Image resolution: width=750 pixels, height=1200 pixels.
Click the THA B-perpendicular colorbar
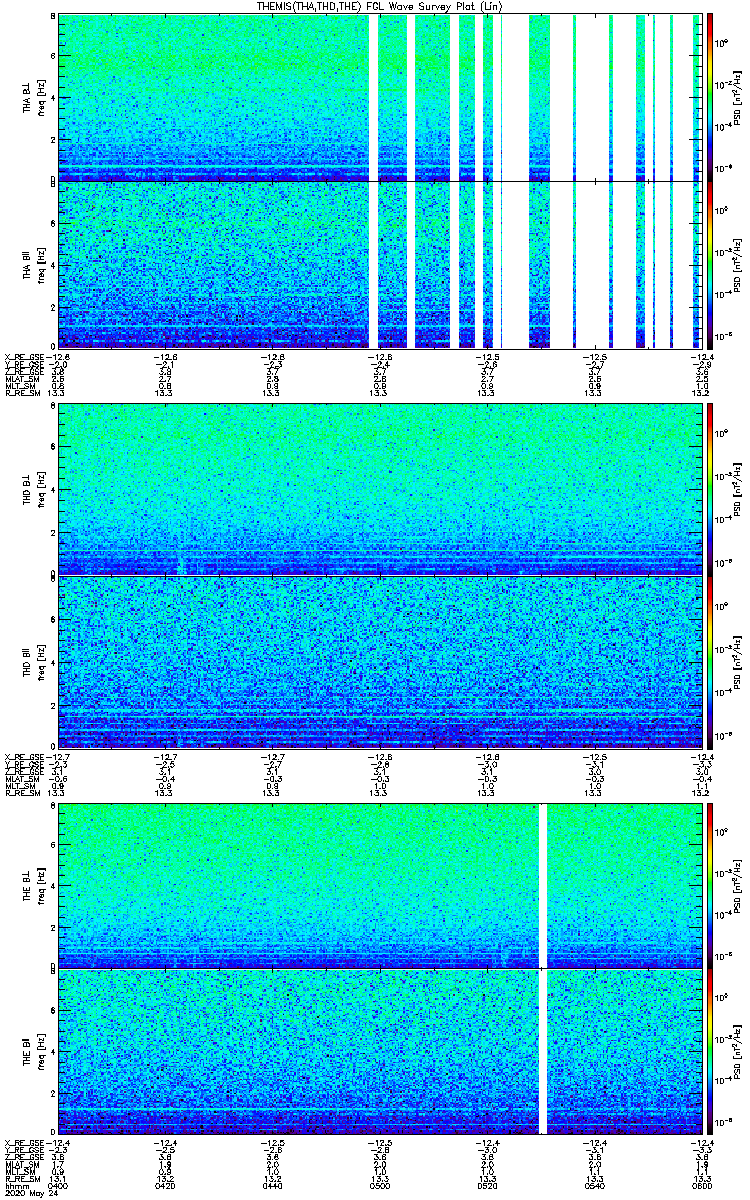710,96
